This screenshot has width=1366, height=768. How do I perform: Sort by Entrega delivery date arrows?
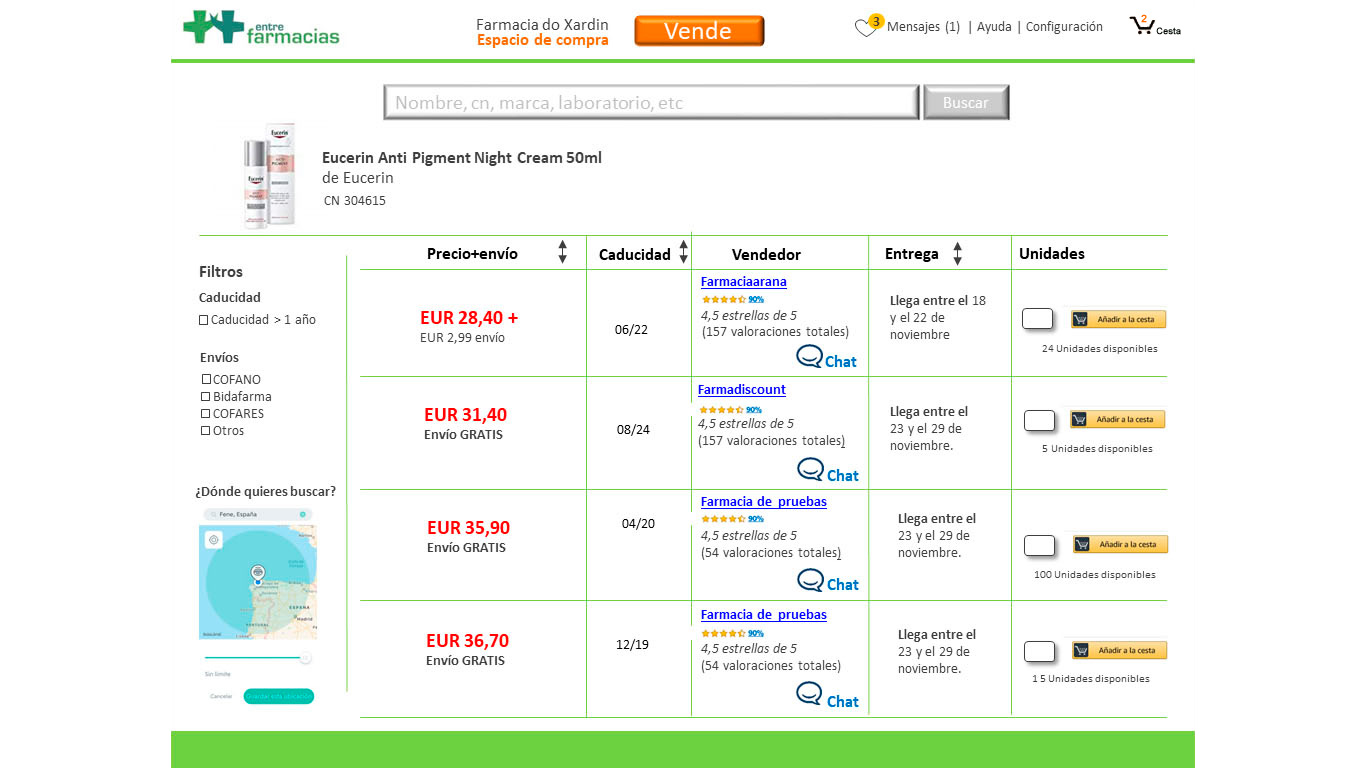point(957,254)
